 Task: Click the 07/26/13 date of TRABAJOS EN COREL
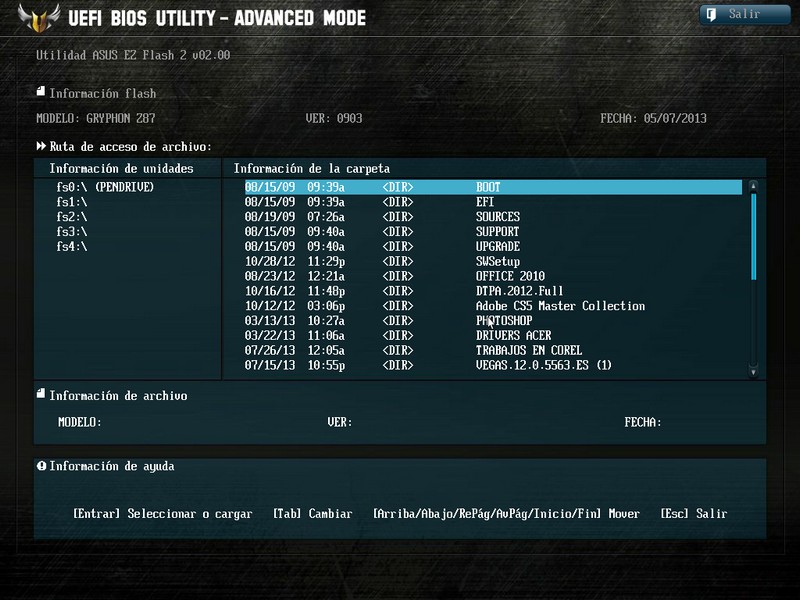[269, 350]
